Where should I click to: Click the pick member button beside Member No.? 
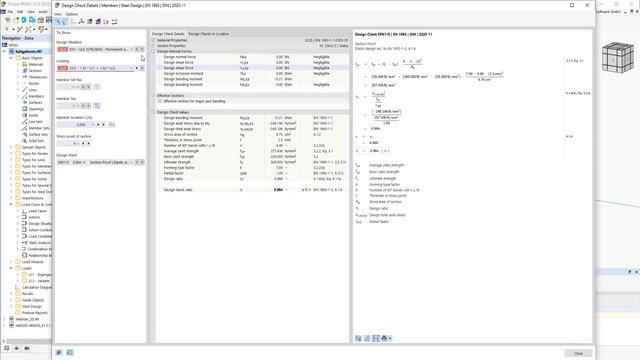97,106
